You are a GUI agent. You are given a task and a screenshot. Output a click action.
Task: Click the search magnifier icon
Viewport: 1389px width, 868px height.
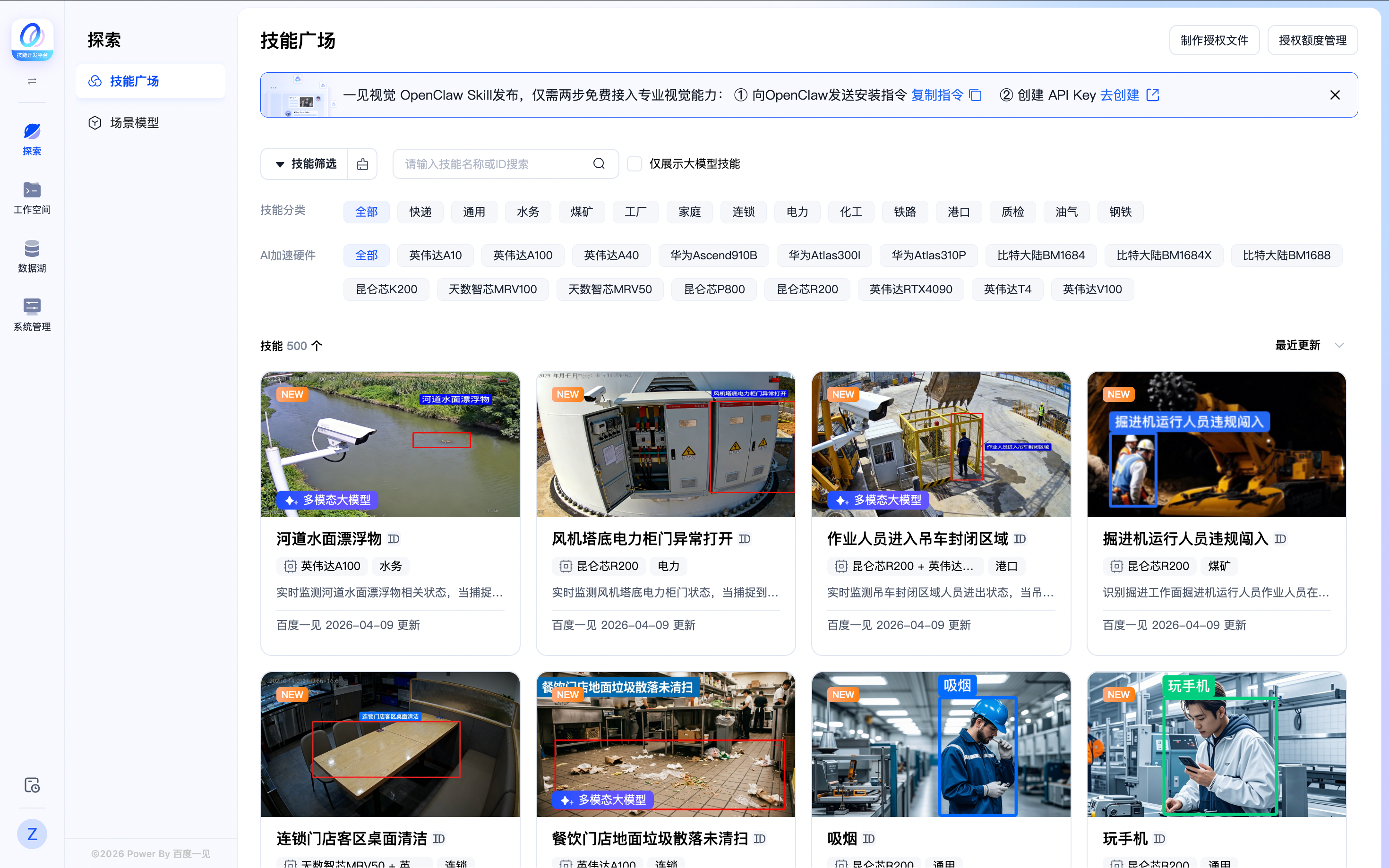599,163
